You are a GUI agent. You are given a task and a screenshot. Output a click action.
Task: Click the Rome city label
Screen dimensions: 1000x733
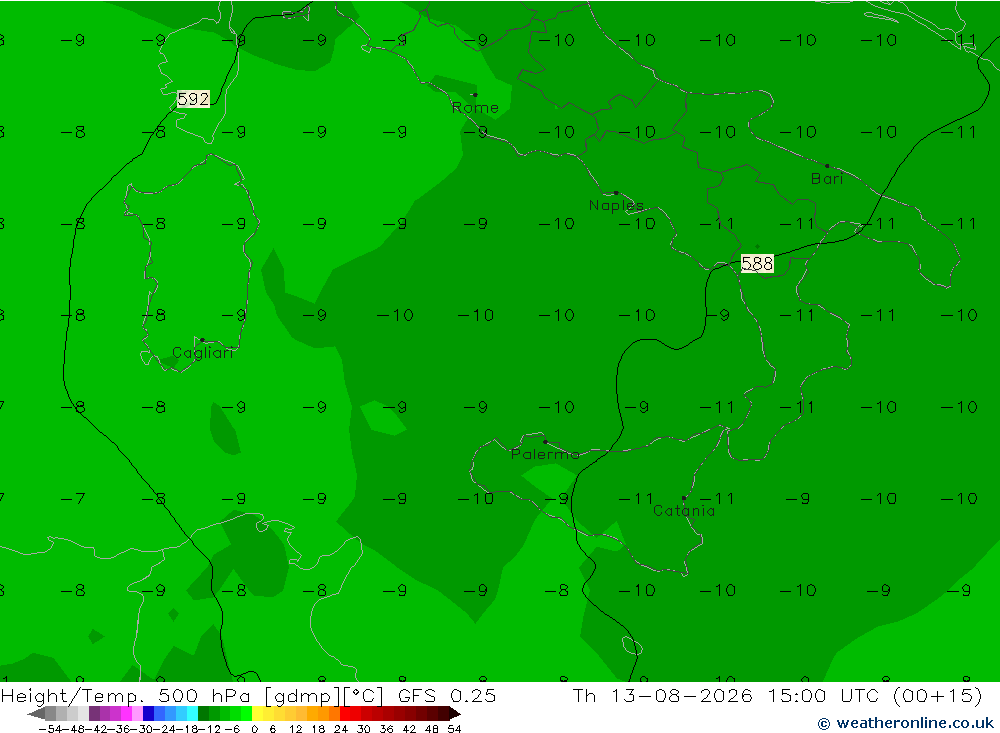click(475, 108)
